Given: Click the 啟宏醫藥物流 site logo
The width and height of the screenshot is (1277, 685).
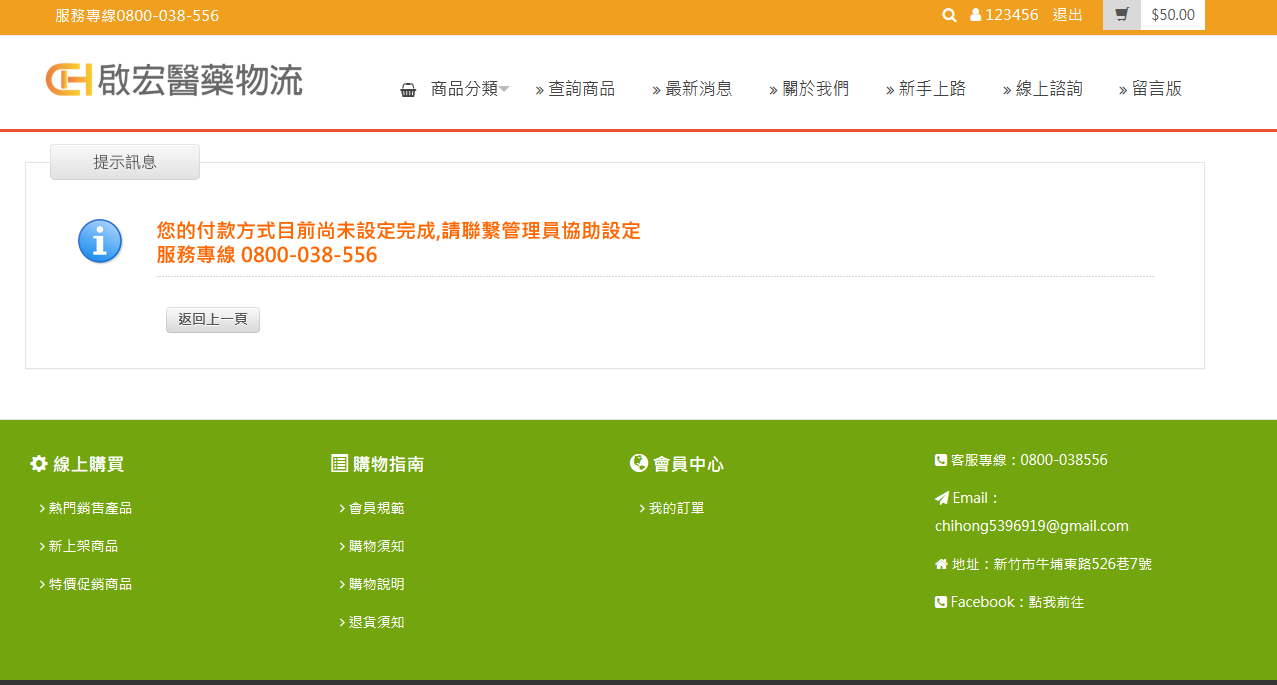Looking at the screenshot, I should coord(174,80).
